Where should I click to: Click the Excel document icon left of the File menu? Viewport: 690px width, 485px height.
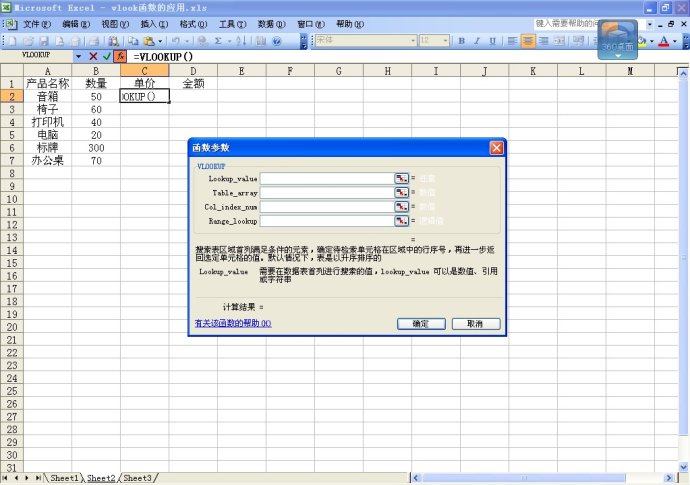click(x=12, y=24)
